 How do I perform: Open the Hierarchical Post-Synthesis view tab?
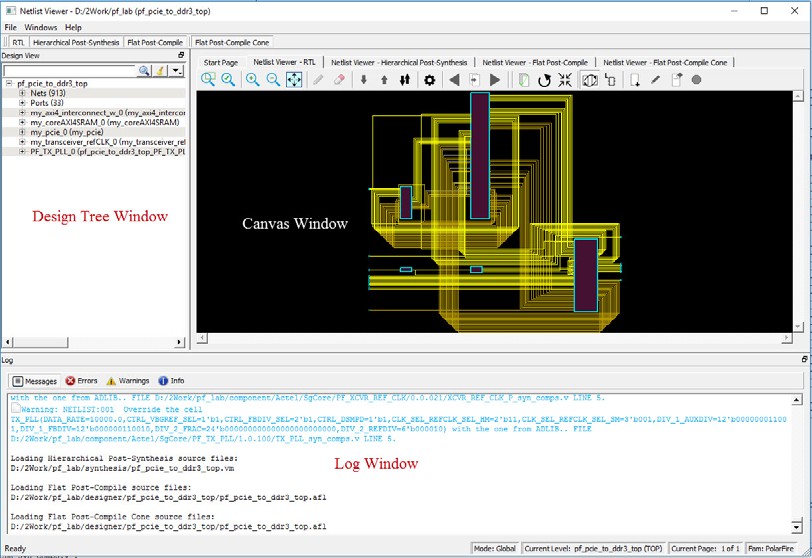[76, 43]
